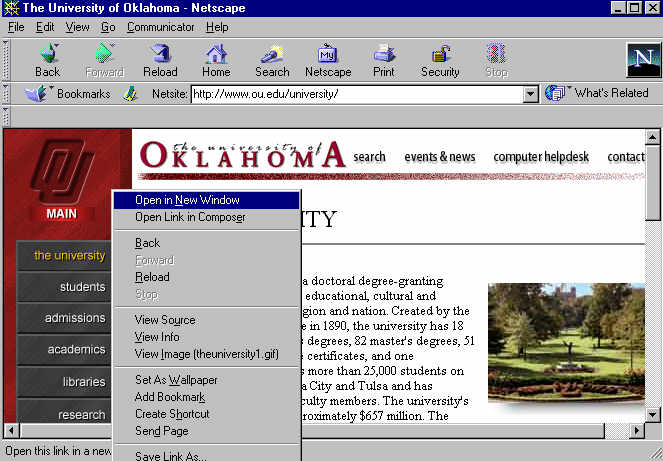This screenshot has height=461, width=663.
Task: Click the Netscape N logo
Action: point(644,60)
